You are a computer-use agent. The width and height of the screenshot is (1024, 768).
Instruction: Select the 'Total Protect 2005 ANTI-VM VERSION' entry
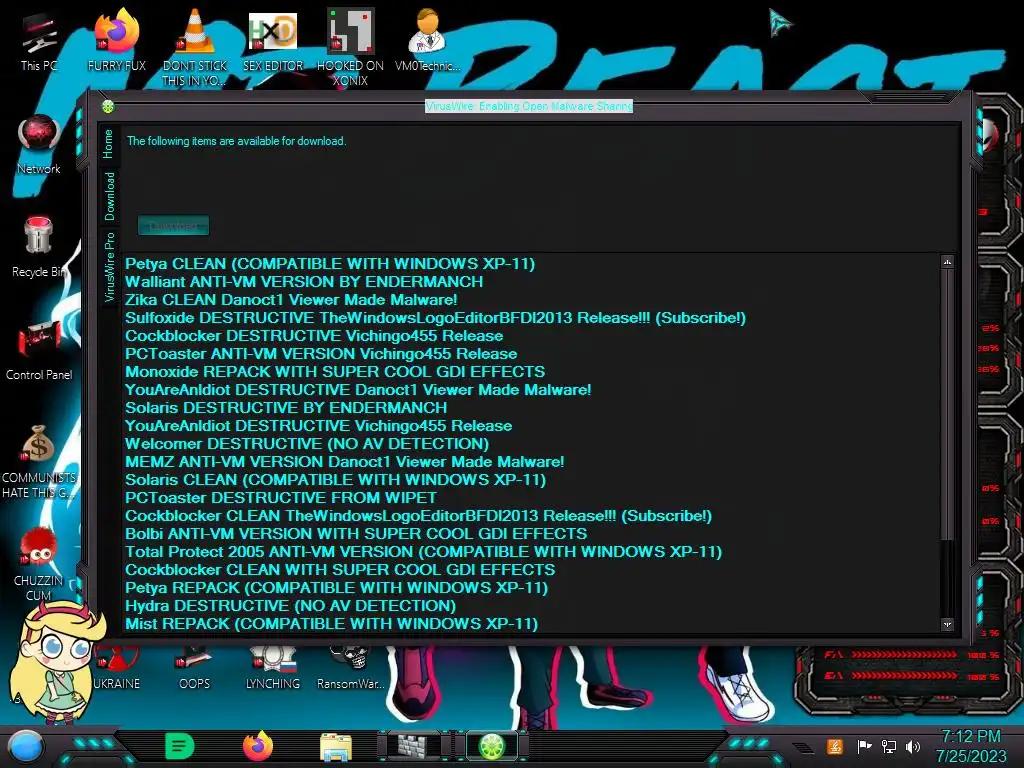click(x=423, y=552)
